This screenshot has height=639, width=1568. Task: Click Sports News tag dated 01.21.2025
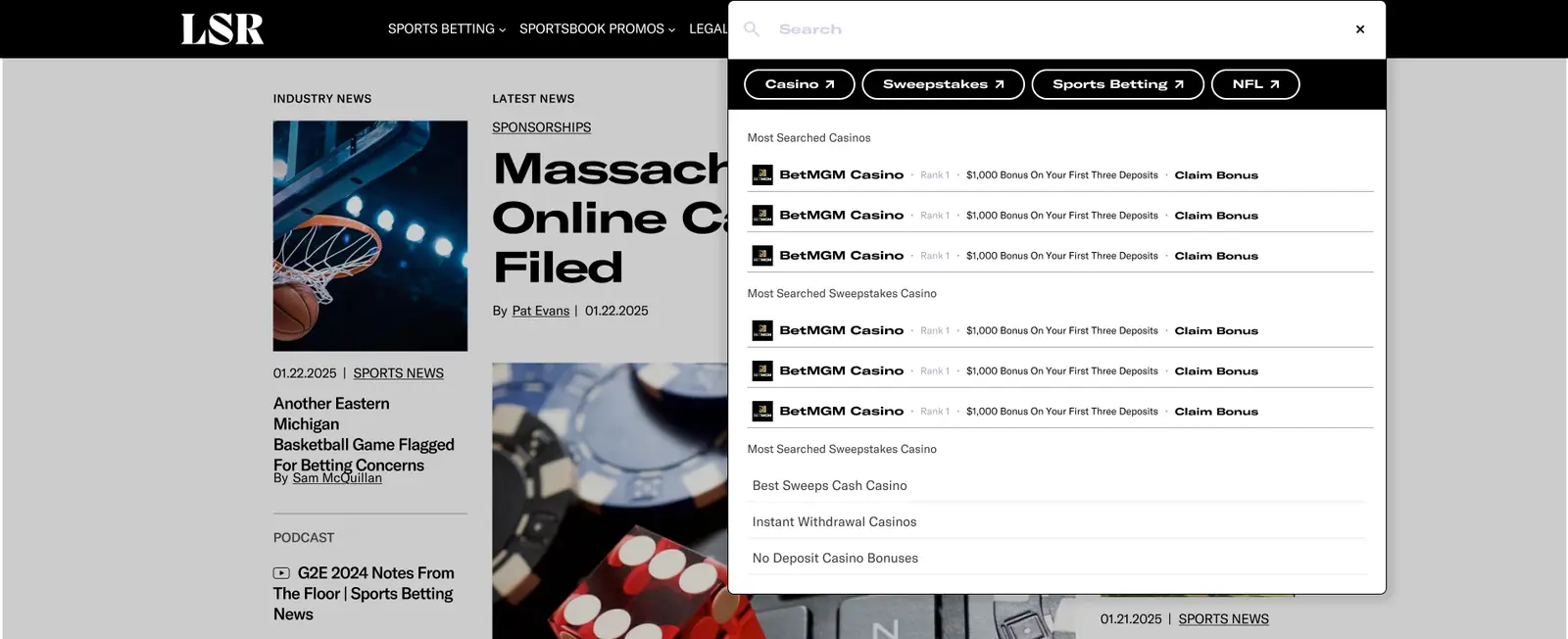coord(1223,619)
